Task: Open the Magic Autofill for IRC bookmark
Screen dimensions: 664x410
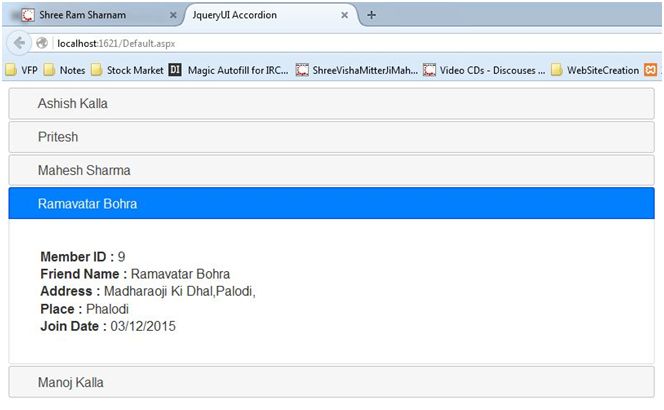Action: (238, 70)
